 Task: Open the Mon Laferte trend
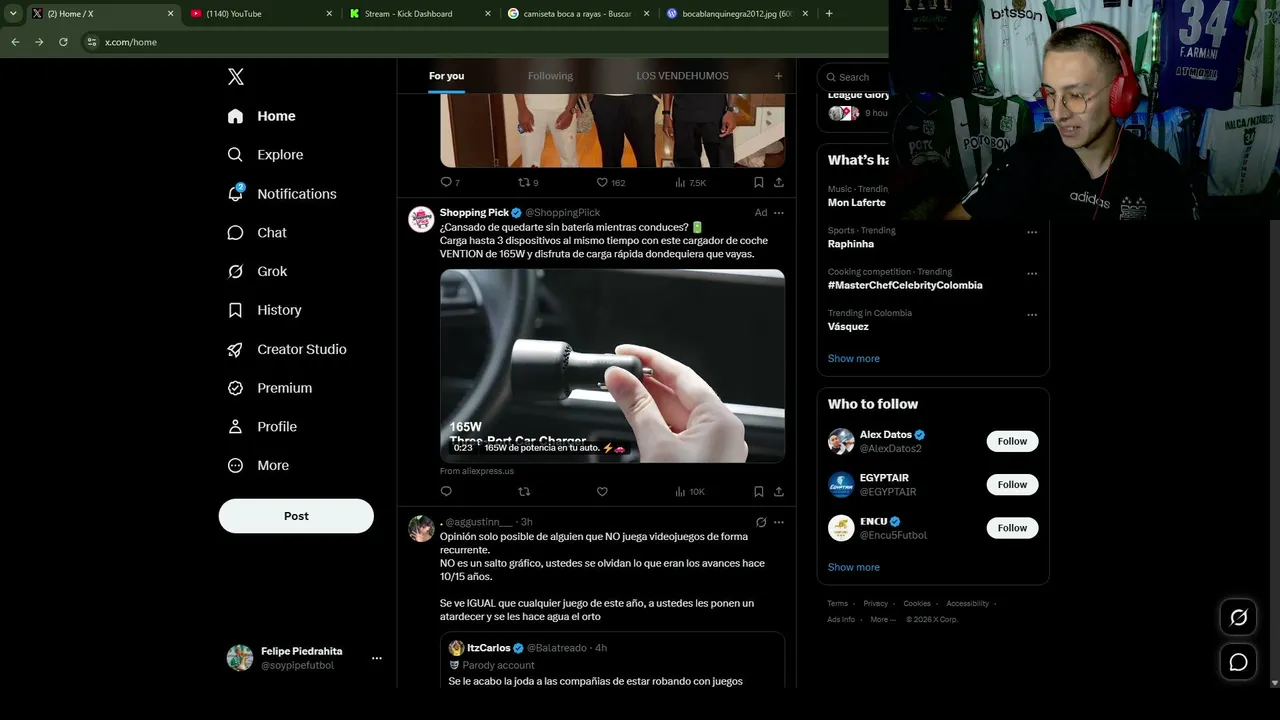[857, 203]
